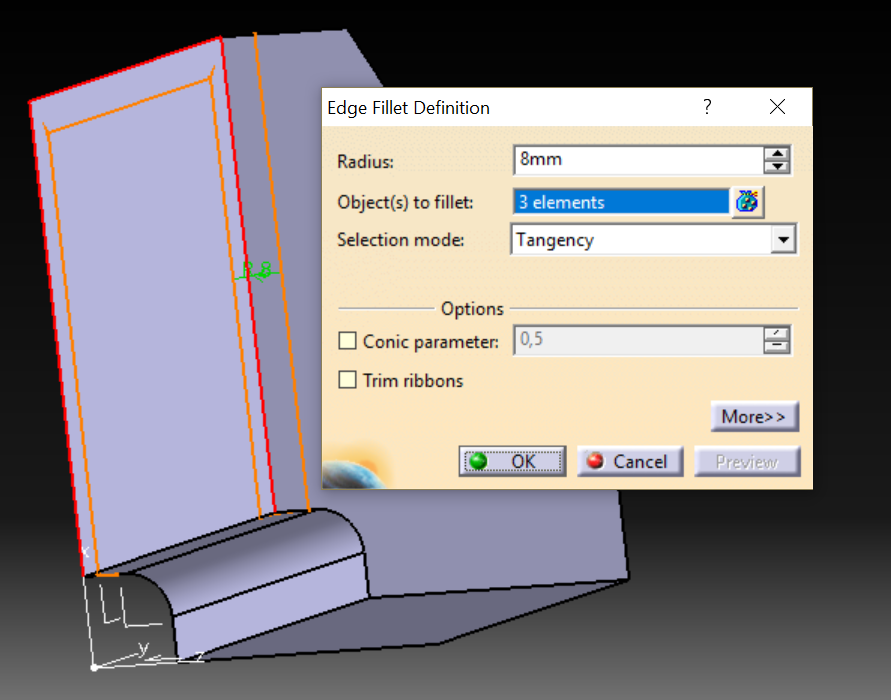This screenshot has height=700, width=891.
Task: Click the Preview button
Action: coord(747,461)
